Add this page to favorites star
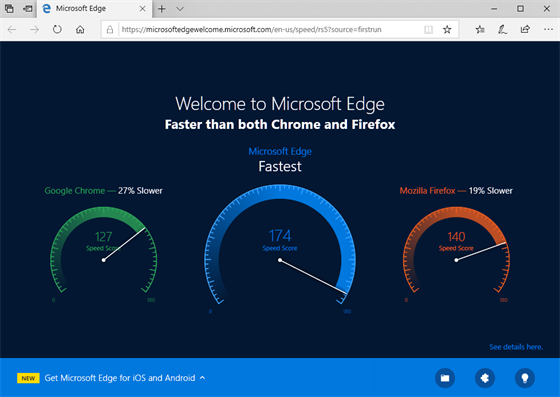560x397 pixels. (x=447, y=30)
